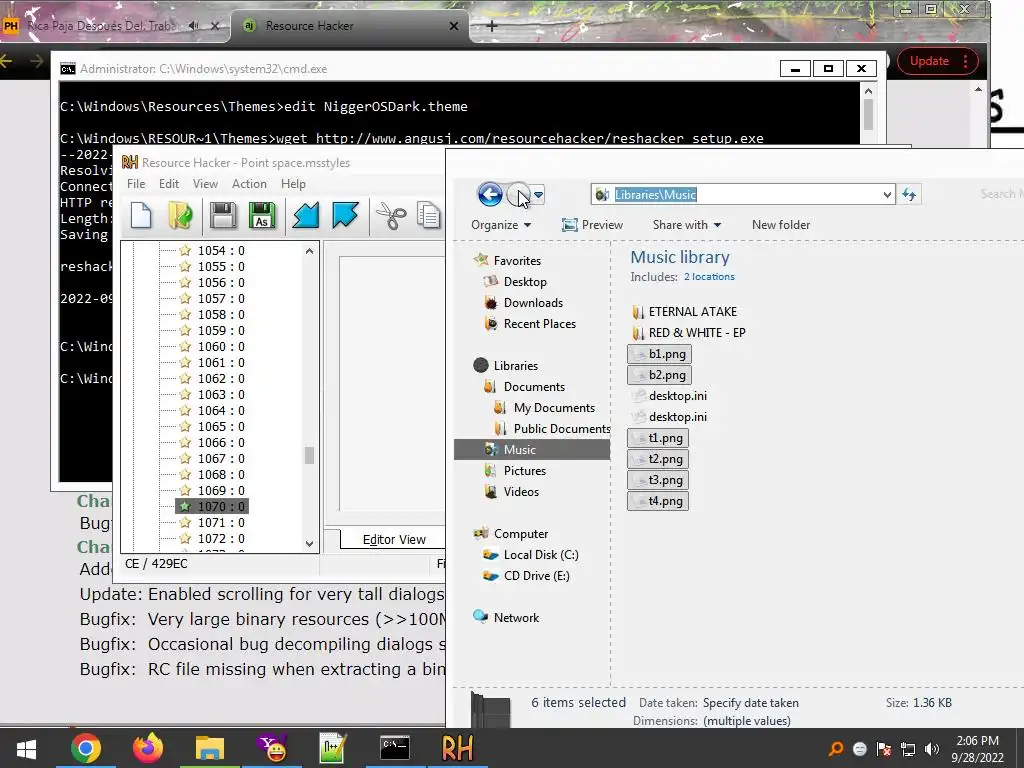Click Save As icon in Resource Hacker
The image size is (1024, 768).
click(x=262, y=216)
